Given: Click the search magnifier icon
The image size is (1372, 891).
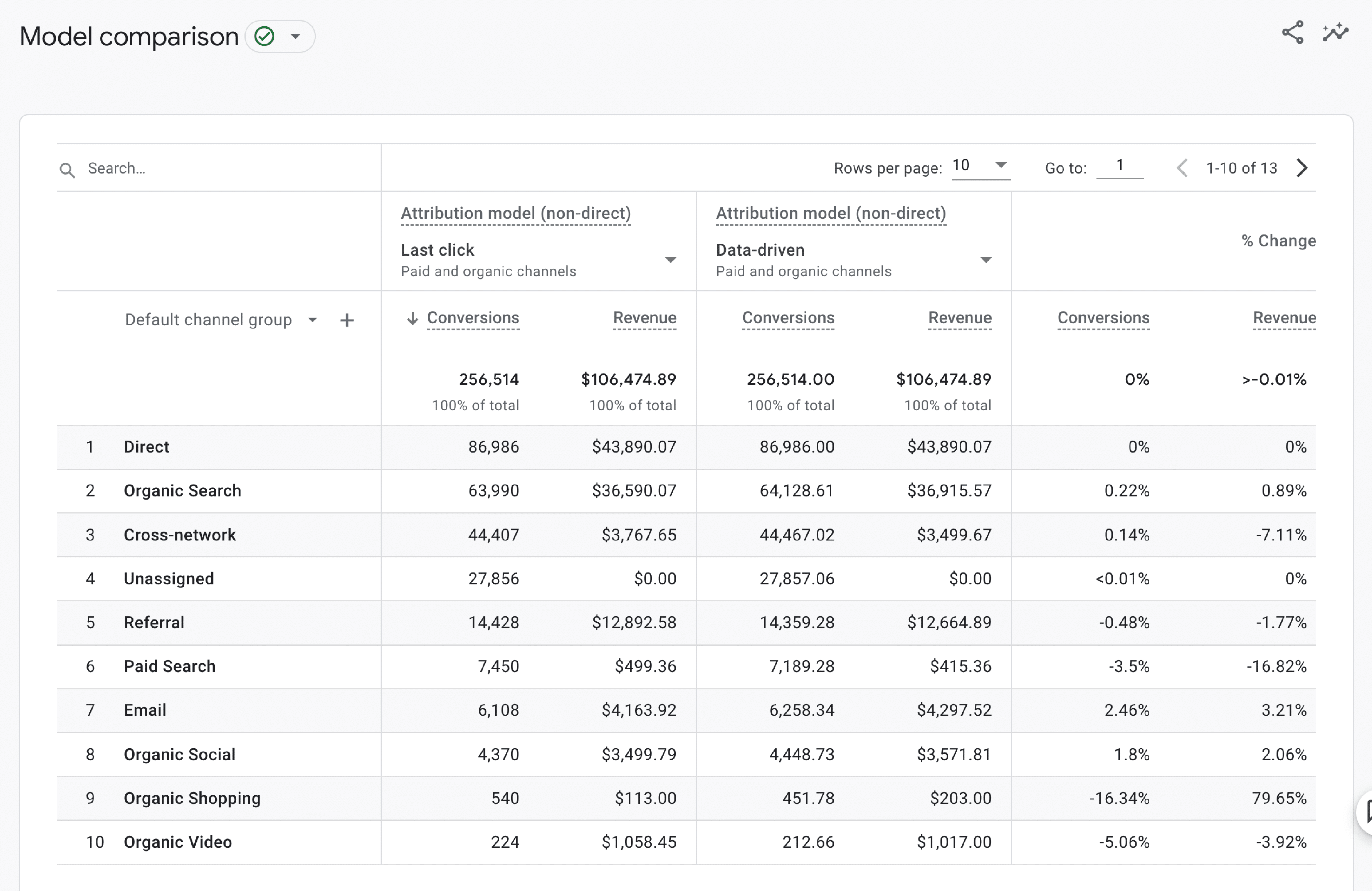Looking at the screenshot, I should tap(67, 170).
